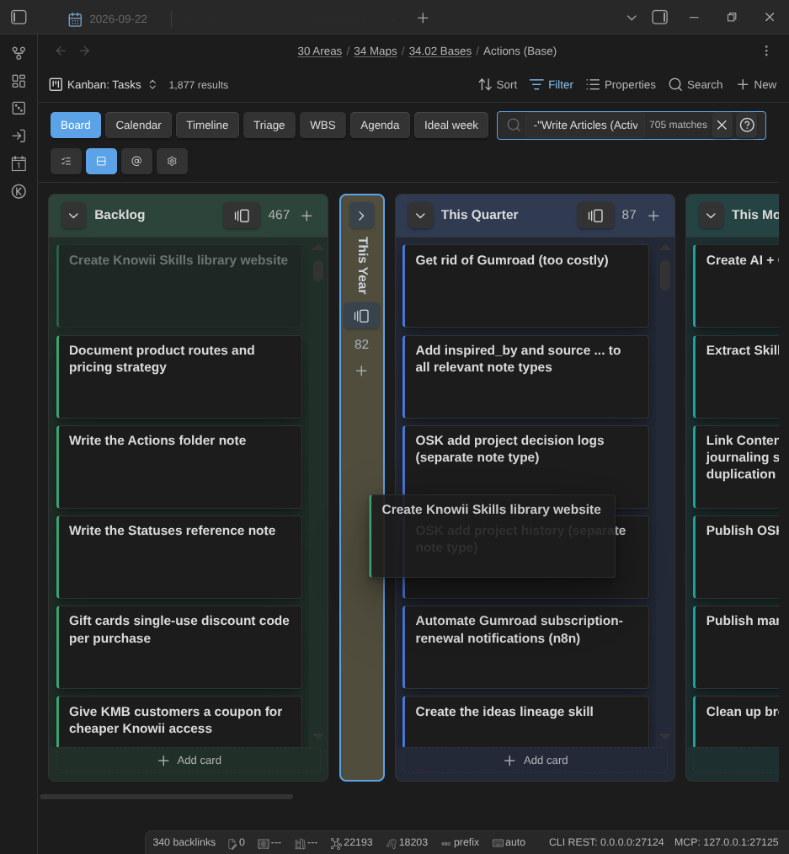Clear the board search with X icon
This screenshot has height=854, width=789.
721,125
